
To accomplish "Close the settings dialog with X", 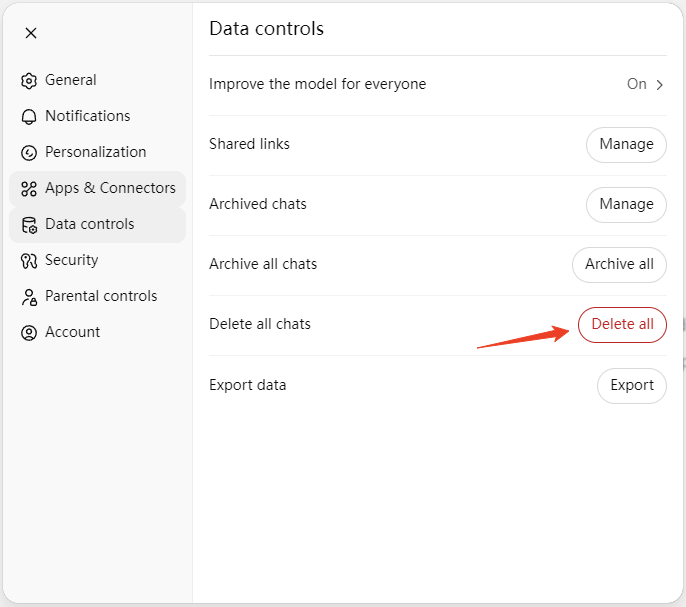I will pyautogui.click(x=31, y=33).
